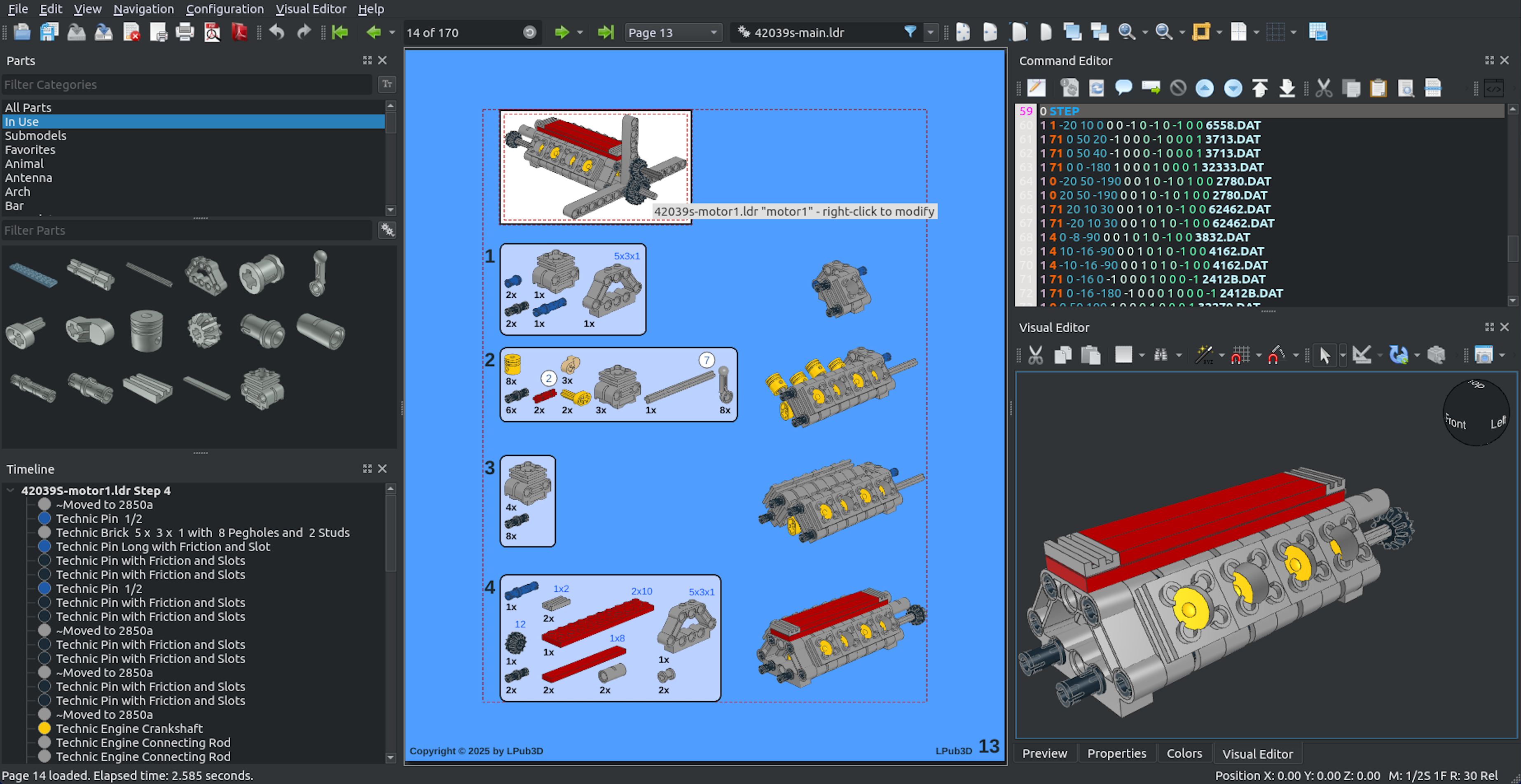Viewport: 1521px width, 784px height.
Task: Undo the last action
Action: point(276,32)
